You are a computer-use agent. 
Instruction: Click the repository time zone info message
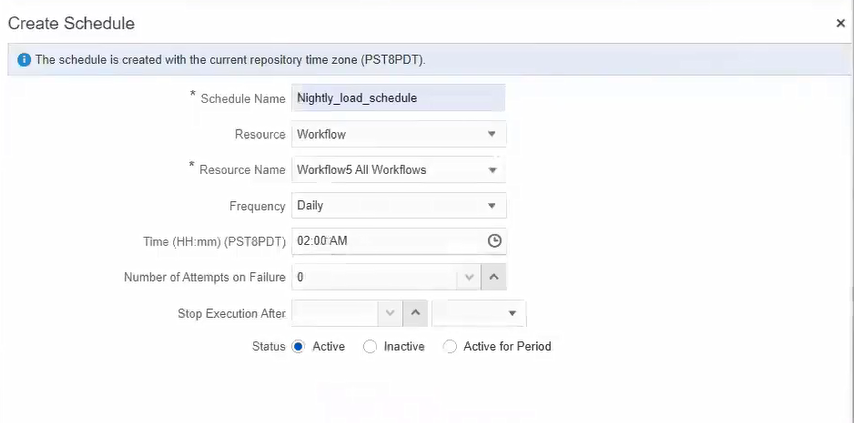[x=231, y=60]
